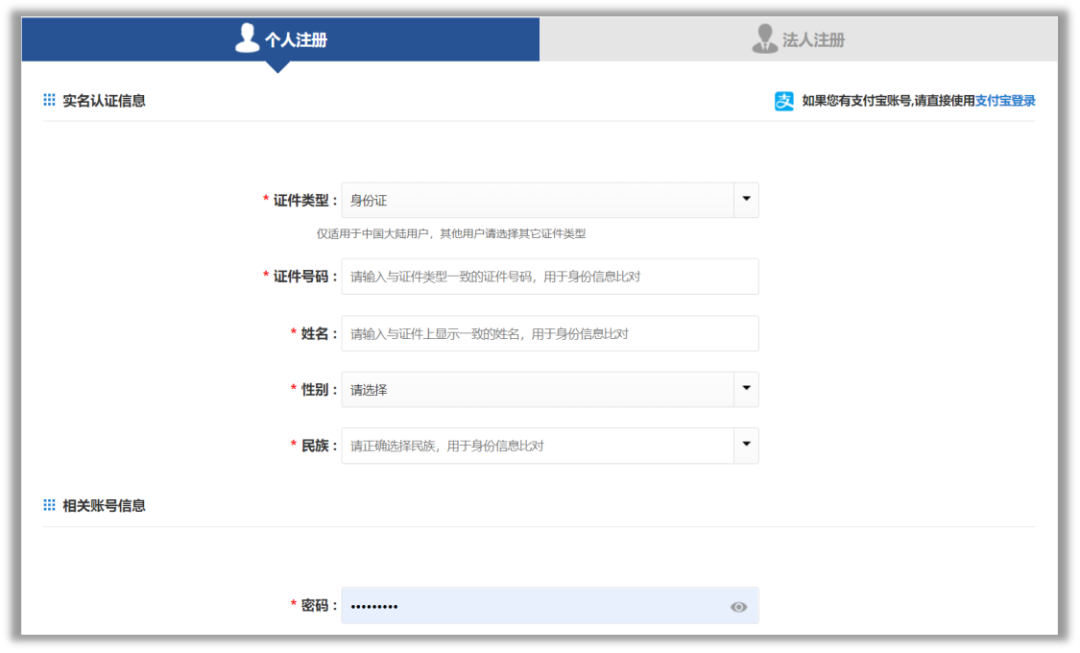Click the 民族 selection placeholder field
The image size is (1080, 653).
click(x=537, y=445)
